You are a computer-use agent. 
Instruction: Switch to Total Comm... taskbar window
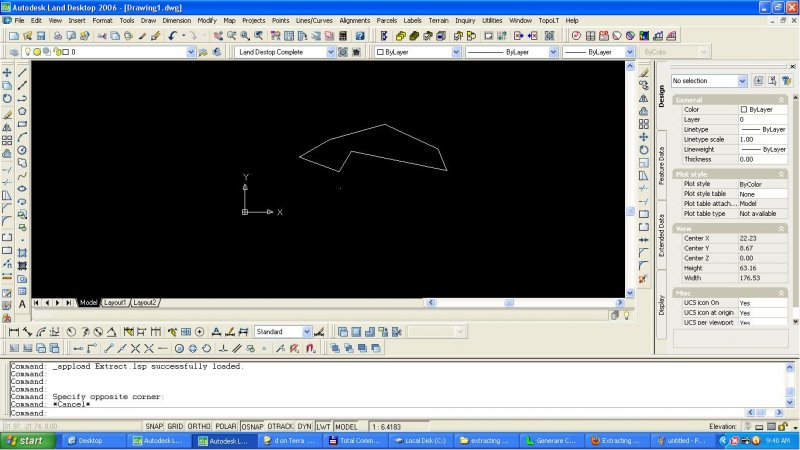click(x=355, y=441)
